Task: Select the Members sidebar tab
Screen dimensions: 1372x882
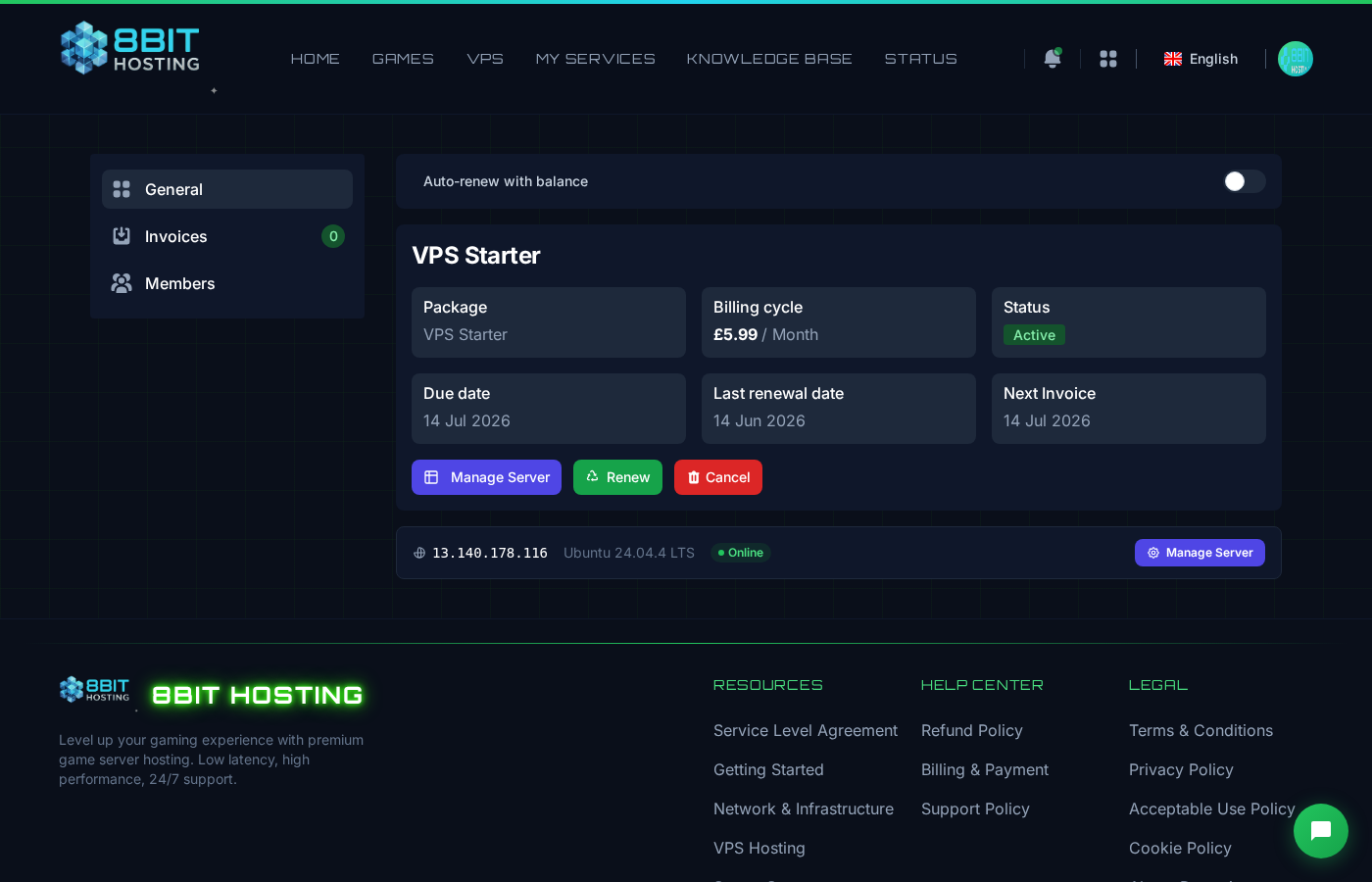Action: (x=227, y=283)
